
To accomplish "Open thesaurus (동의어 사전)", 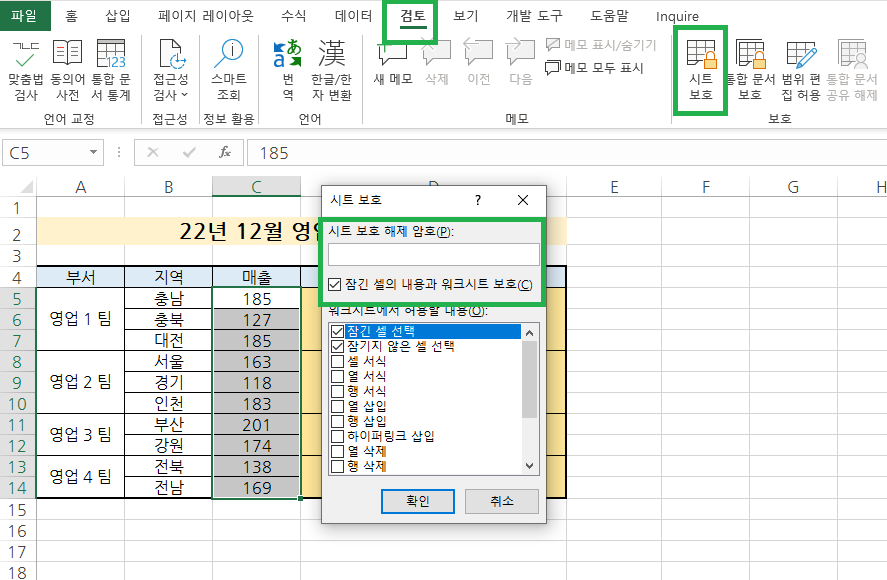I will (x=67, y=71).
